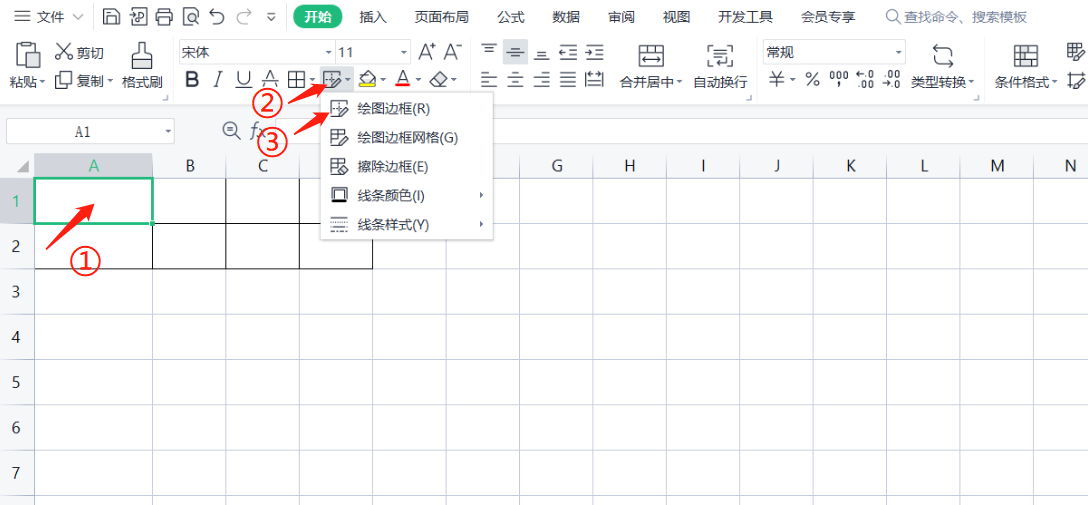Switch to the 插入 tab
This screenshot has width=1088, height=505.
point(373,17)
